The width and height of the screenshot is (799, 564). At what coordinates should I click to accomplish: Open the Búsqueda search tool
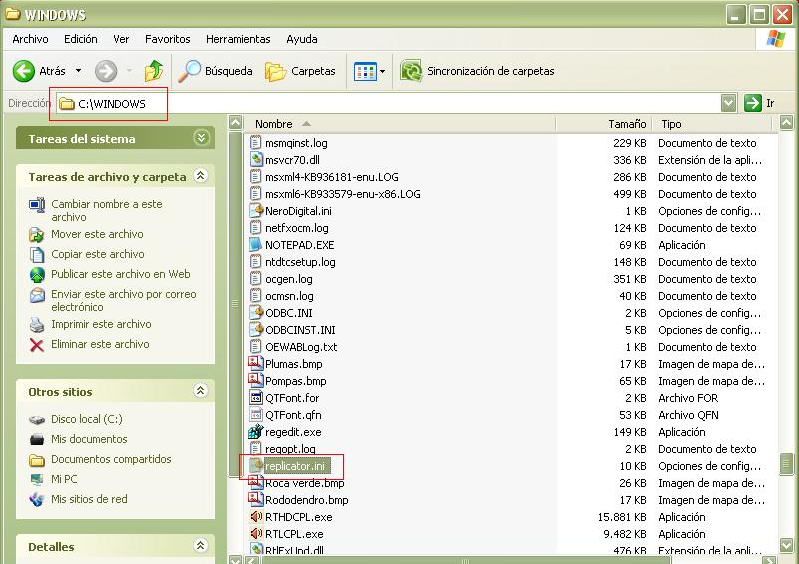click(x=215, y=71)
